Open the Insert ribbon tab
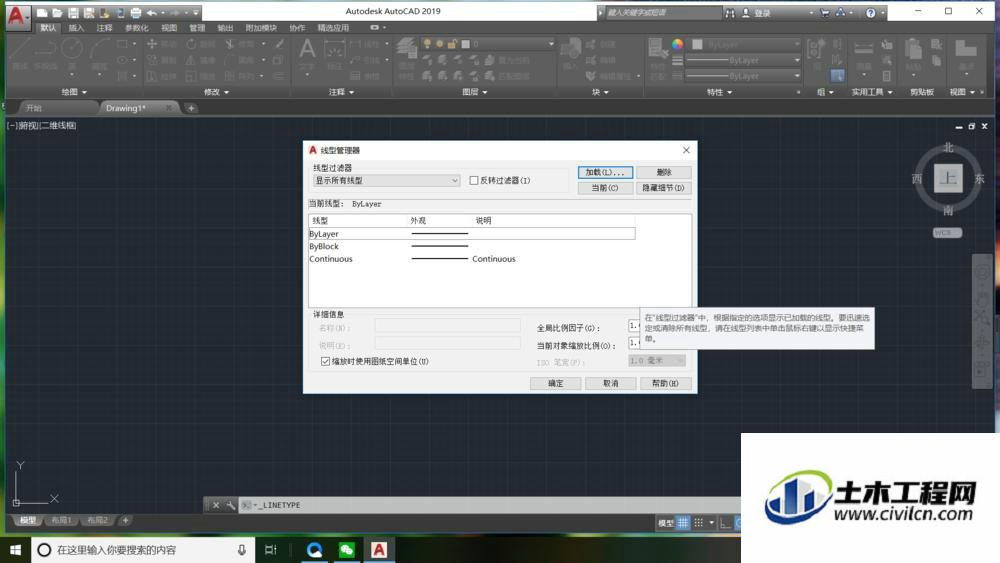1000x563 pixels. click(x=76, y=28)
